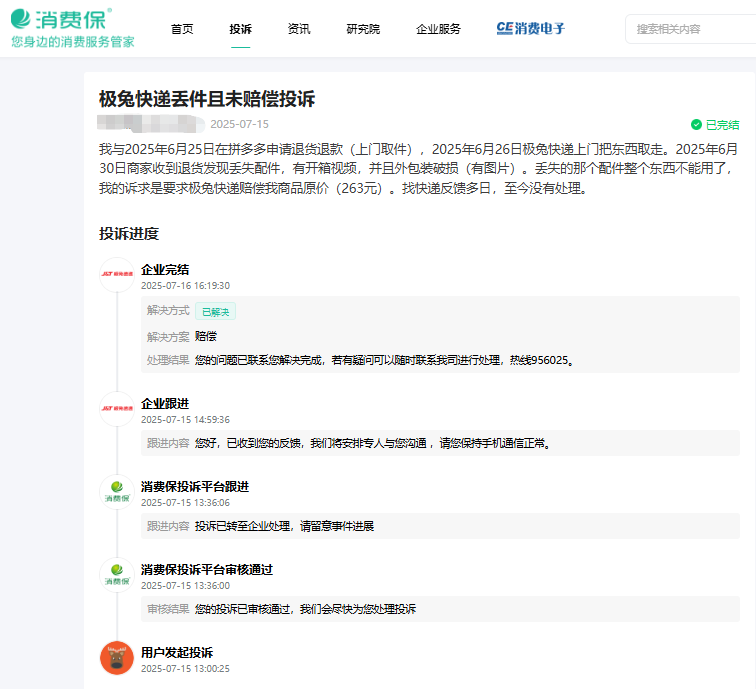Click the slogan 您身边的消费服务管家
The image size is (756, 689).
pos(73,42)
